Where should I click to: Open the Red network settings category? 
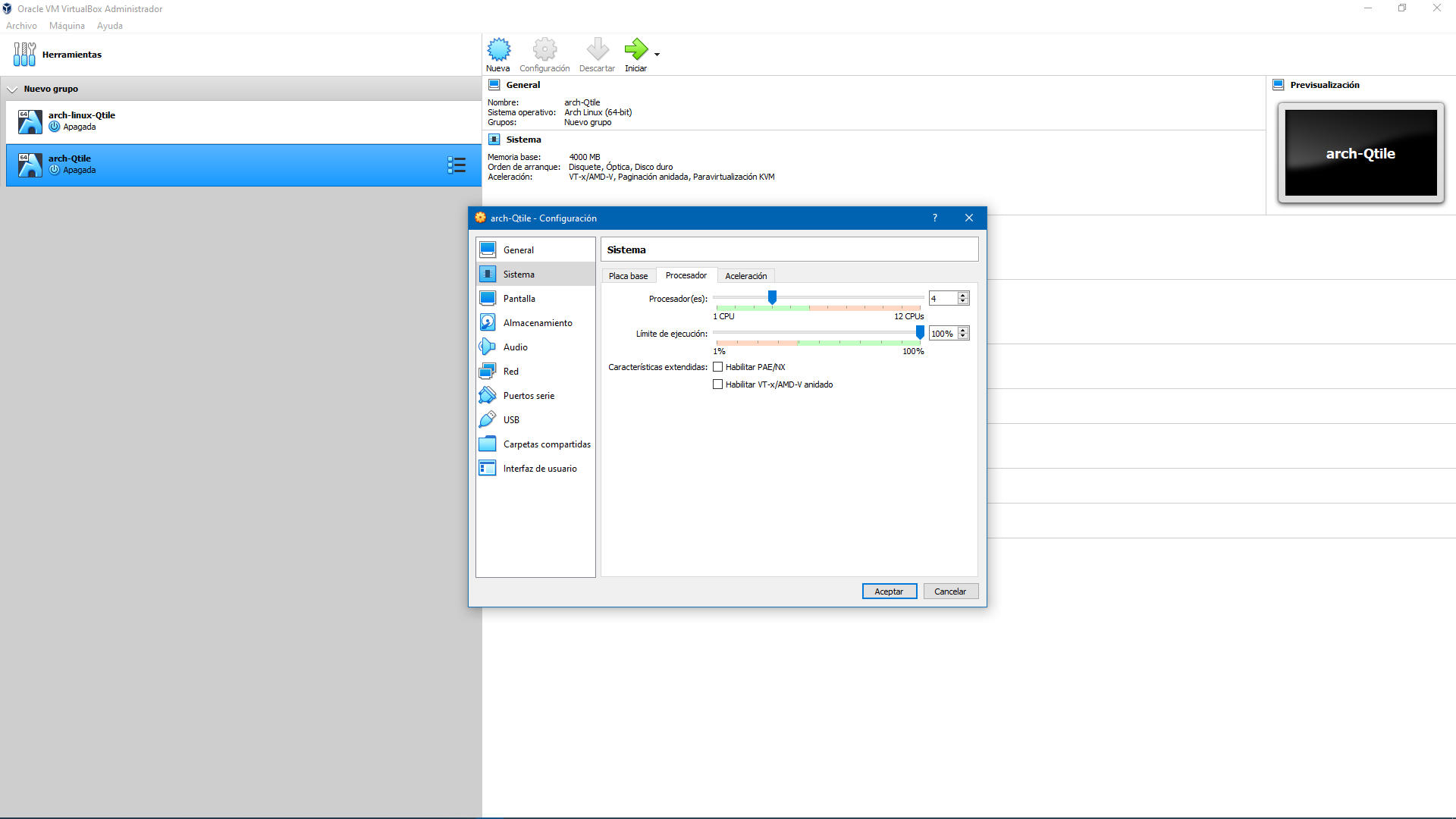(x=510, y=372)
